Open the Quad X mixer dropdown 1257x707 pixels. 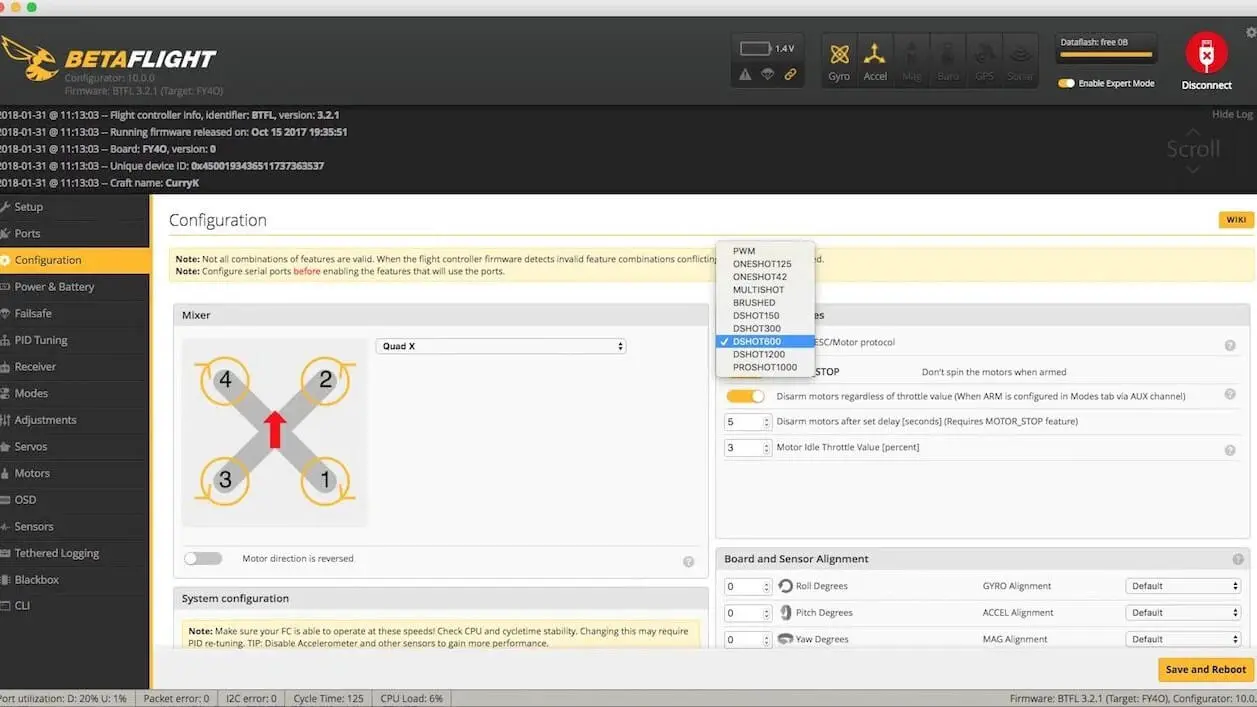click(501, 346)
